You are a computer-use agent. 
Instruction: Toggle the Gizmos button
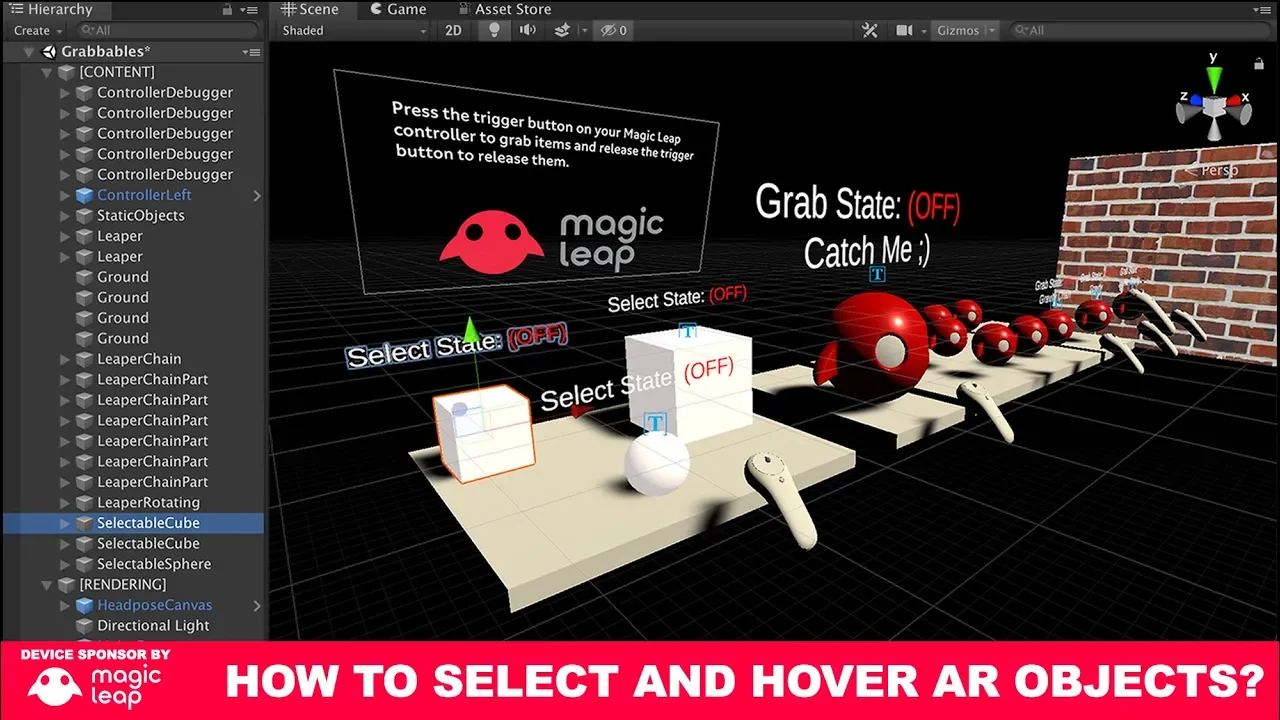click(x=957, y=30)
